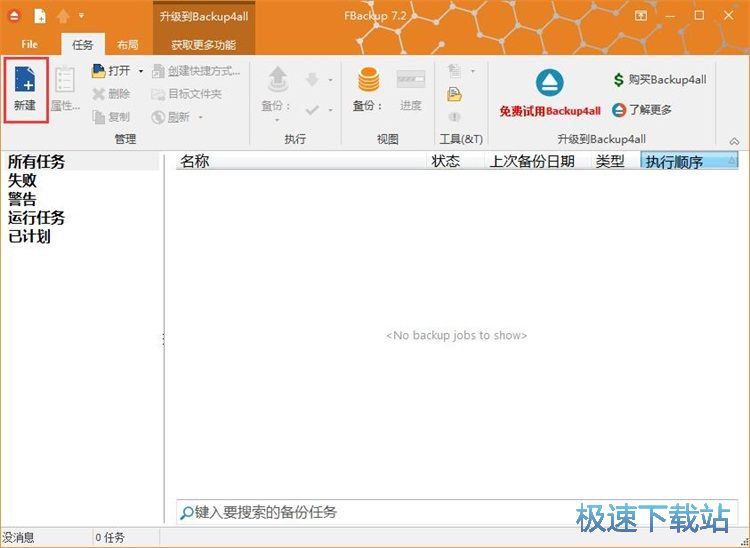Sort by the 类型 column header
Screen dimensions: 750x548
point(616,161)
